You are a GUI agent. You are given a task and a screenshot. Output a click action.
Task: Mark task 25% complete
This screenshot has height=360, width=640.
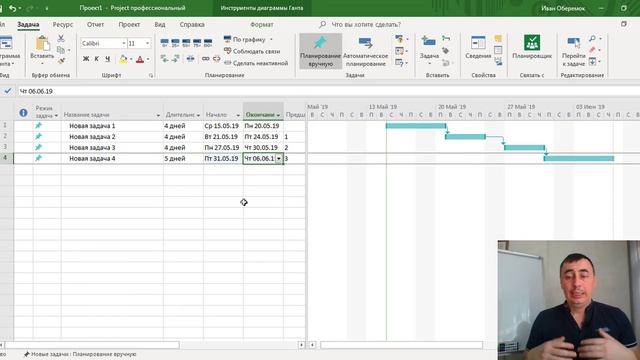(x=176, y=42)
